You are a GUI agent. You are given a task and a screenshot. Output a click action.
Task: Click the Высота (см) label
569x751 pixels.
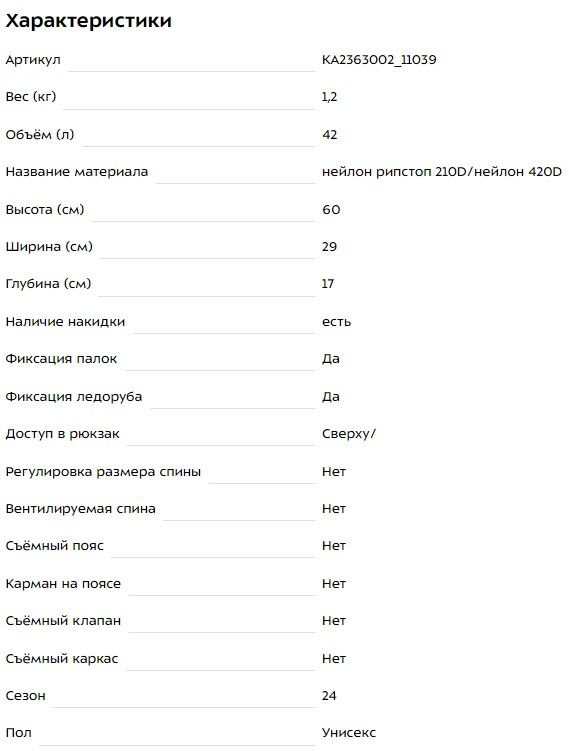click(x=45, y=210)
